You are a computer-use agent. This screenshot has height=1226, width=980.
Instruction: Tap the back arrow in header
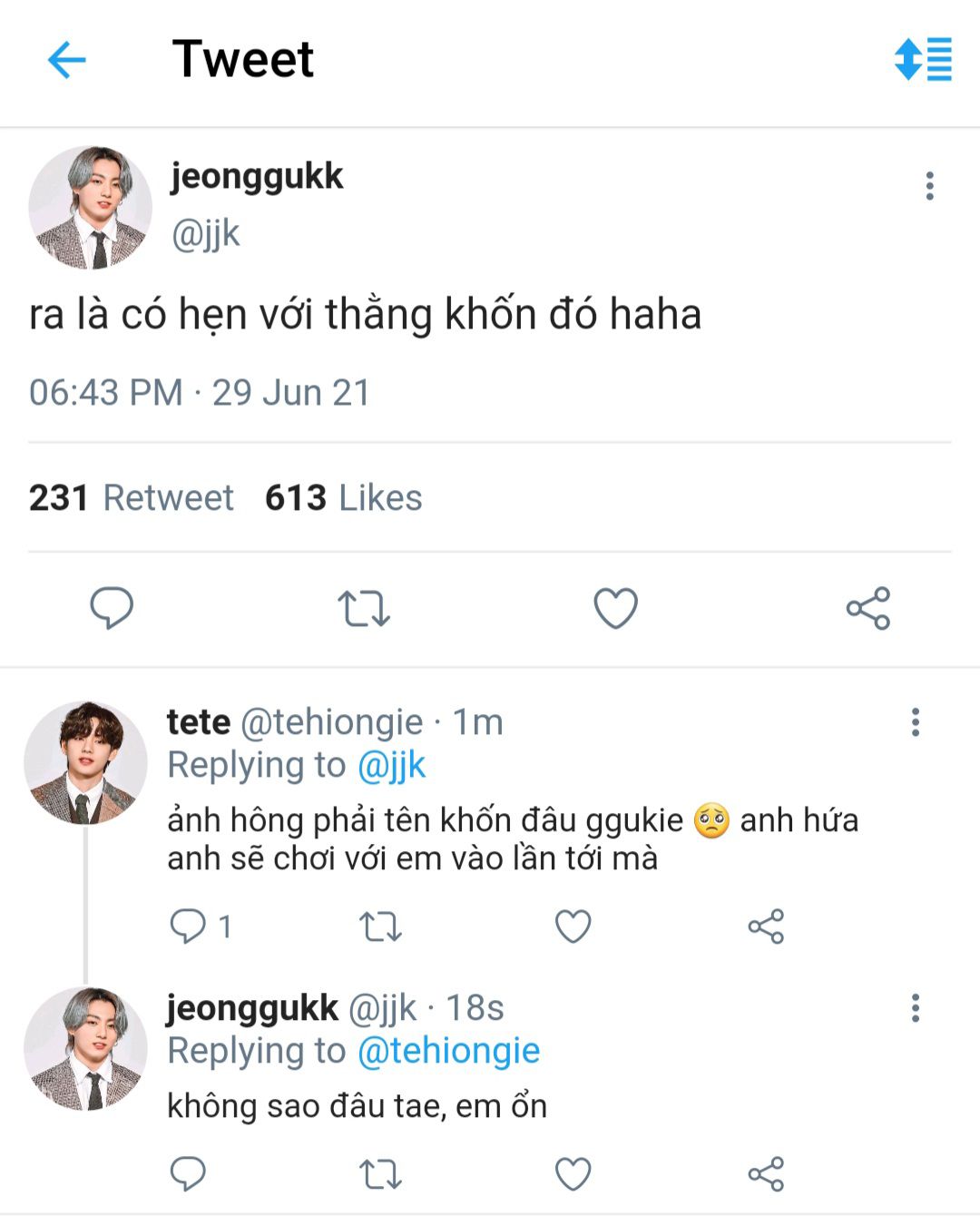(66, 61)
